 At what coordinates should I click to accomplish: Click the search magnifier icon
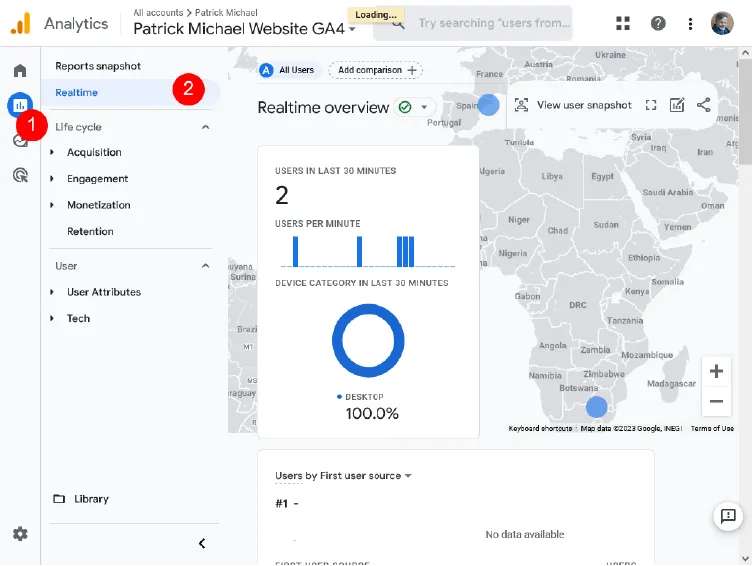[398, 24]
